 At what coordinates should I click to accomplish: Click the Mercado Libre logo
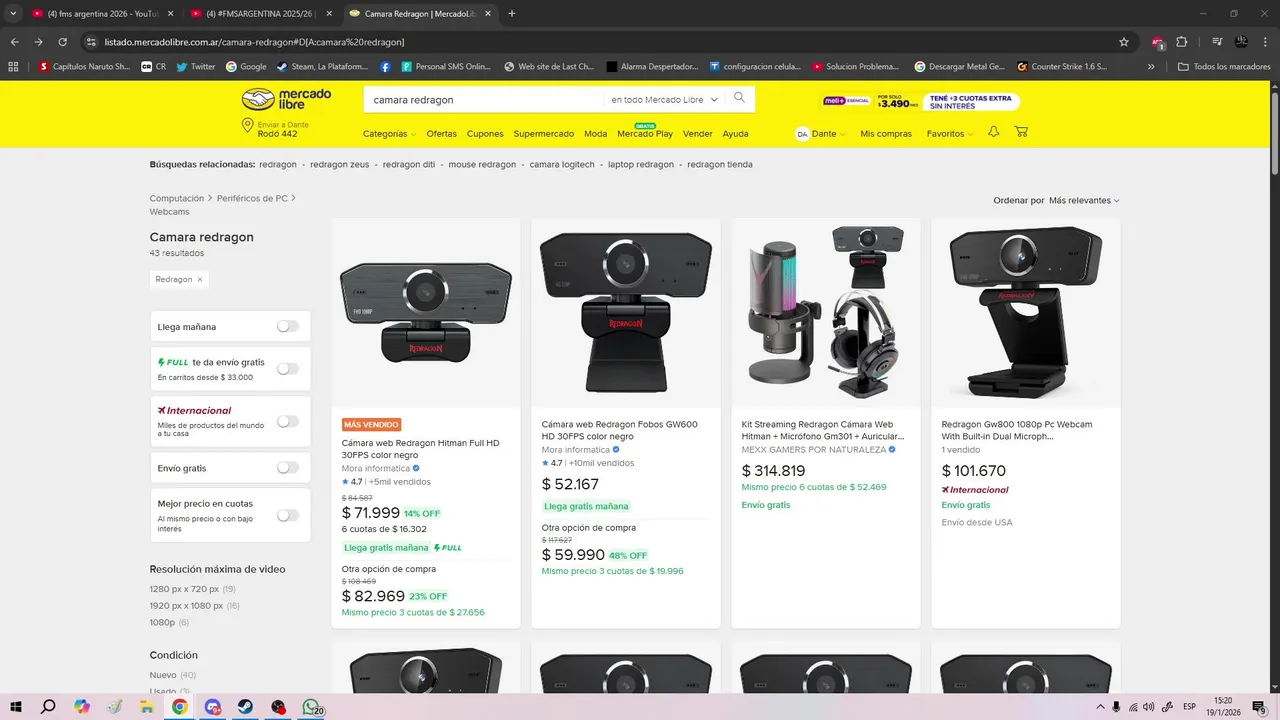tap(286, 99)
